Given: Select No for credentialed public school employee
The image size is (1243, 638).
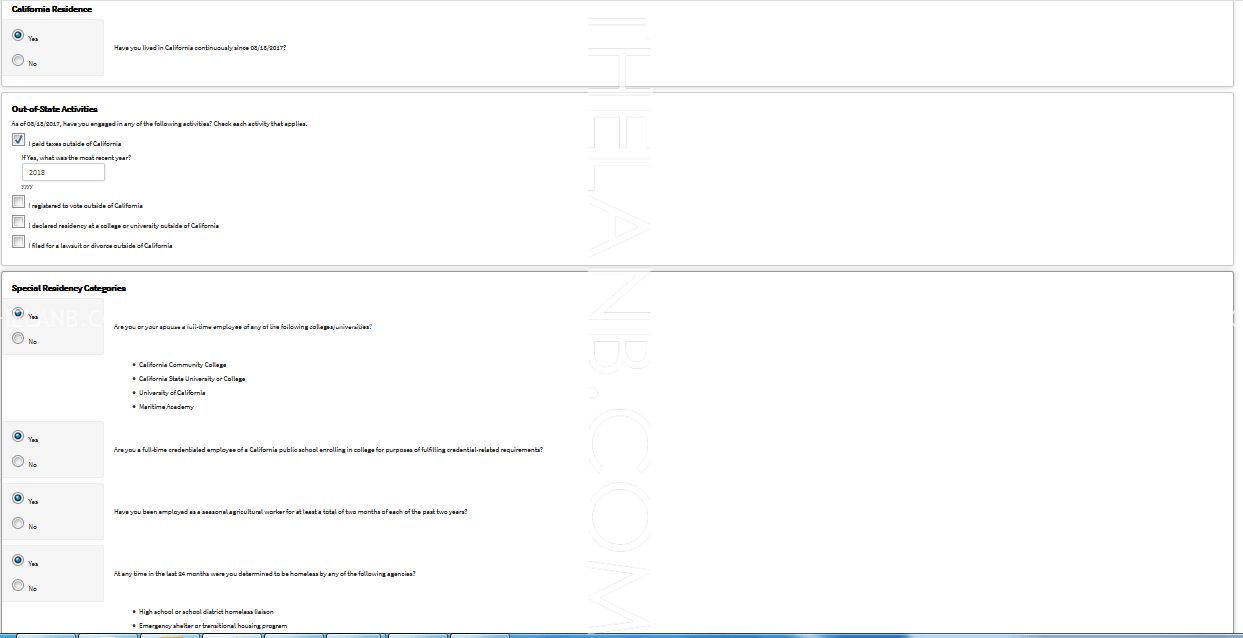Looking at the screenshot, I should point(18,462).
